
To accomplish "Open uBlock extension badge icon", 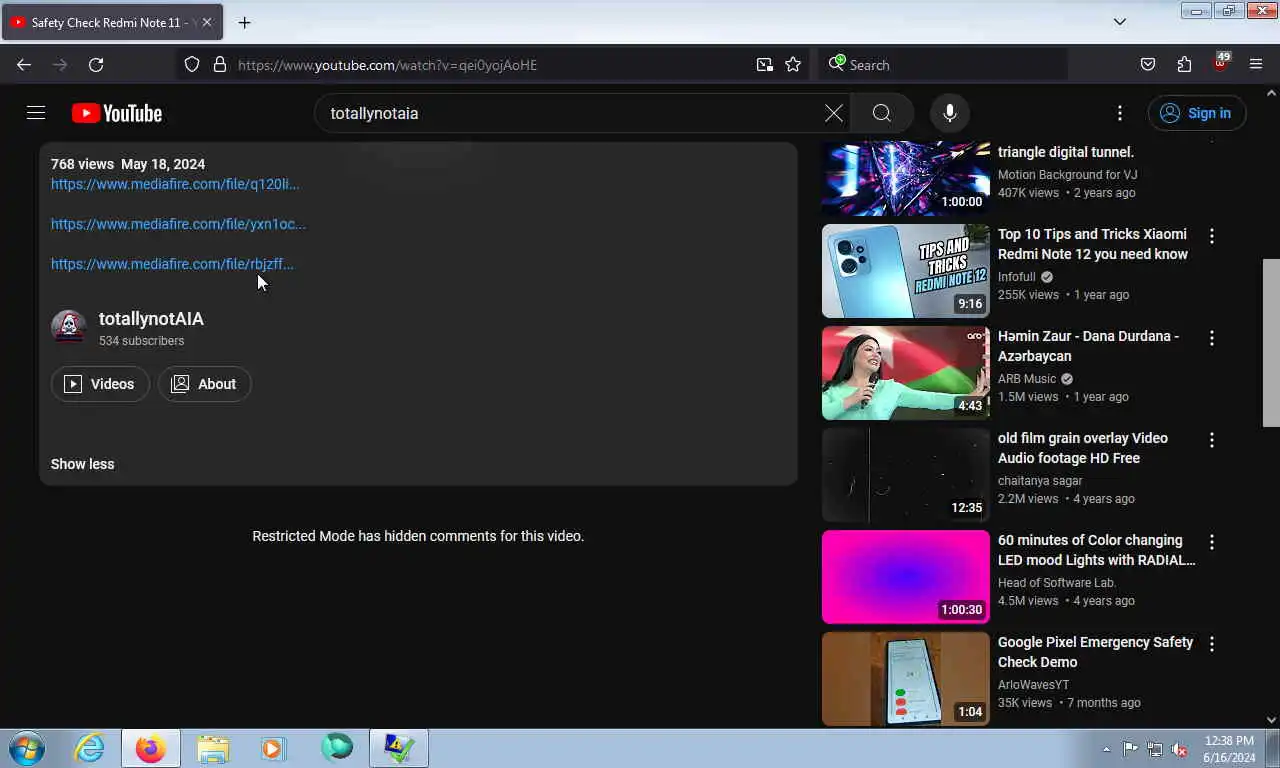I will pyautogui.click(x=1220, y=63).
